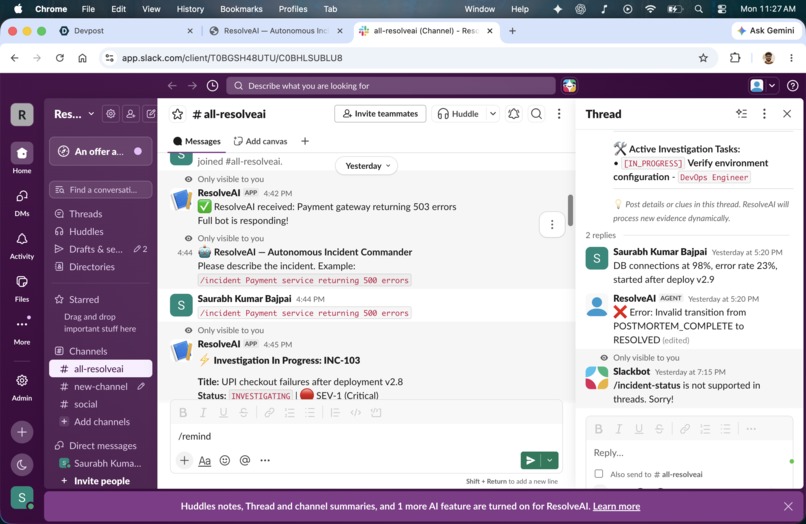
Task: Start a Huddle in channel
Action: (458, 114)
